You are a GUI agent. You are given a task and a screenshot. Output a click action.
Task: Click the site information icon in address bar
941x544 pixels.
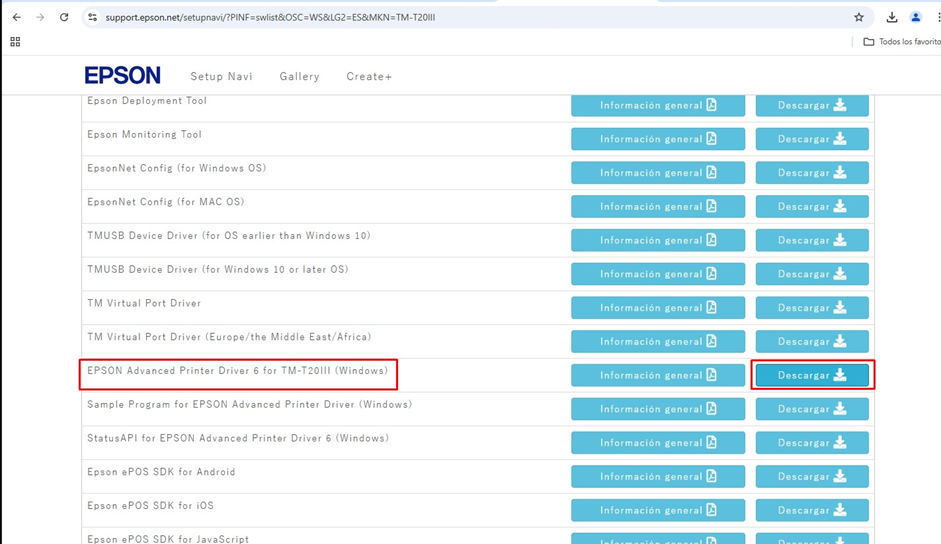pos(92,17)
